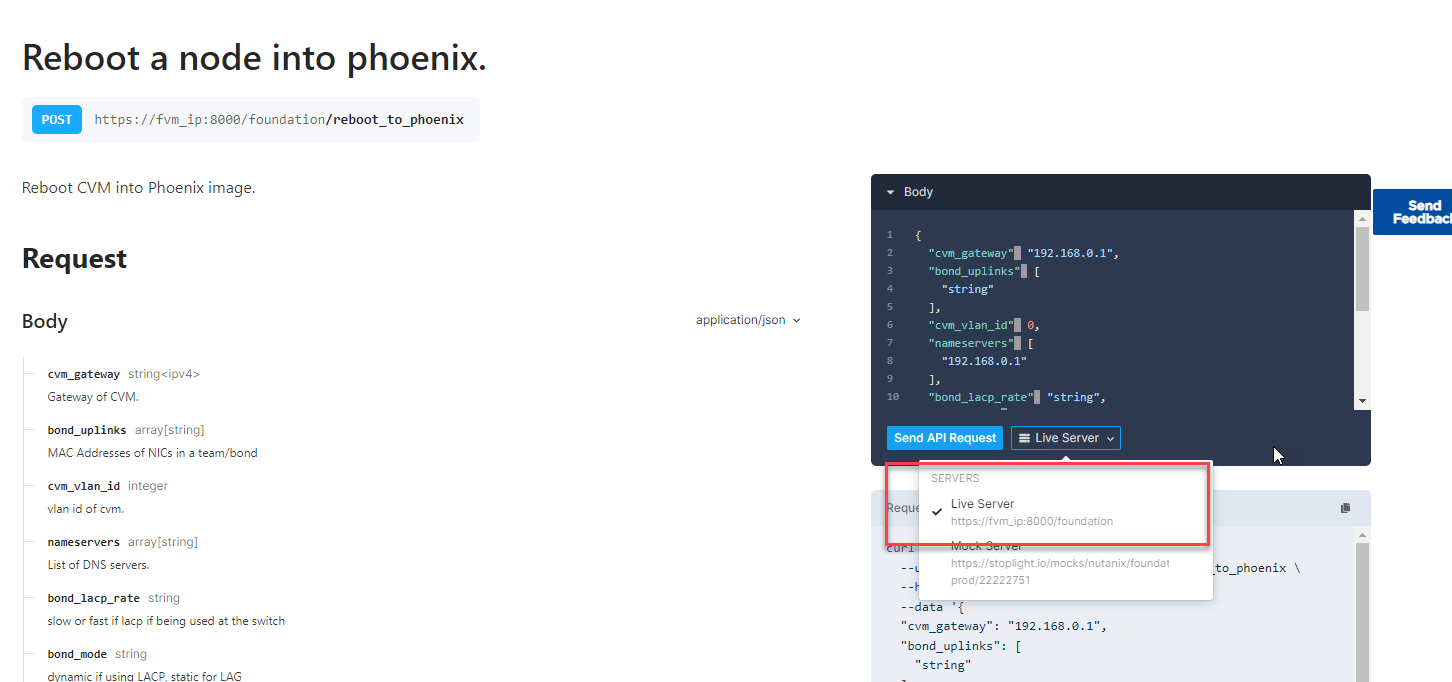Open the Live Server server selector
The image size is (1452, 682).
1065,438
